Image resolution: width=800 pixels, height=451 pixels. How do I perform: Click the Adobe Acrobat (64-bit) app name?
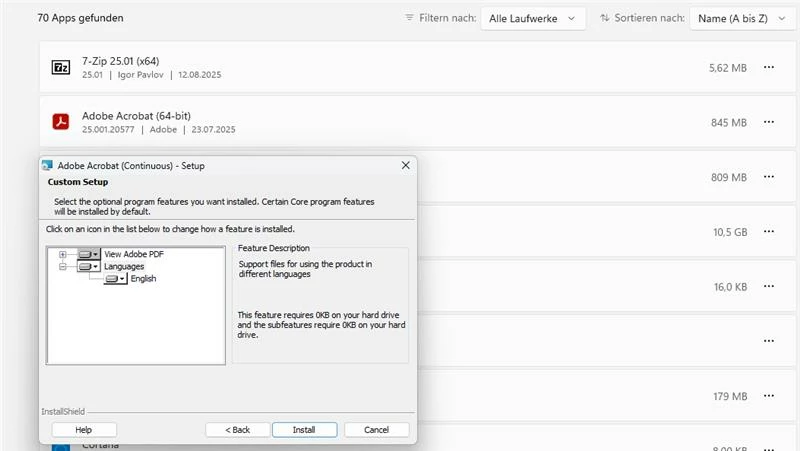[x=136, y=116]
